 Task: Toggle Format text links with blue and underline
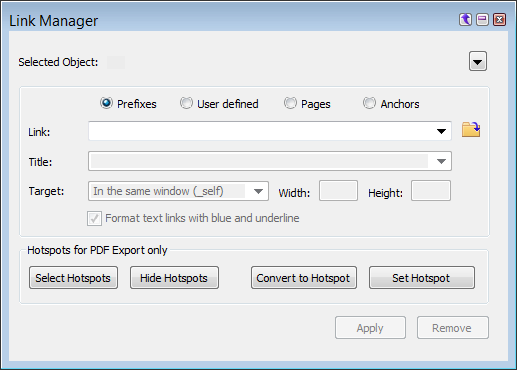(x=94, y=219)
